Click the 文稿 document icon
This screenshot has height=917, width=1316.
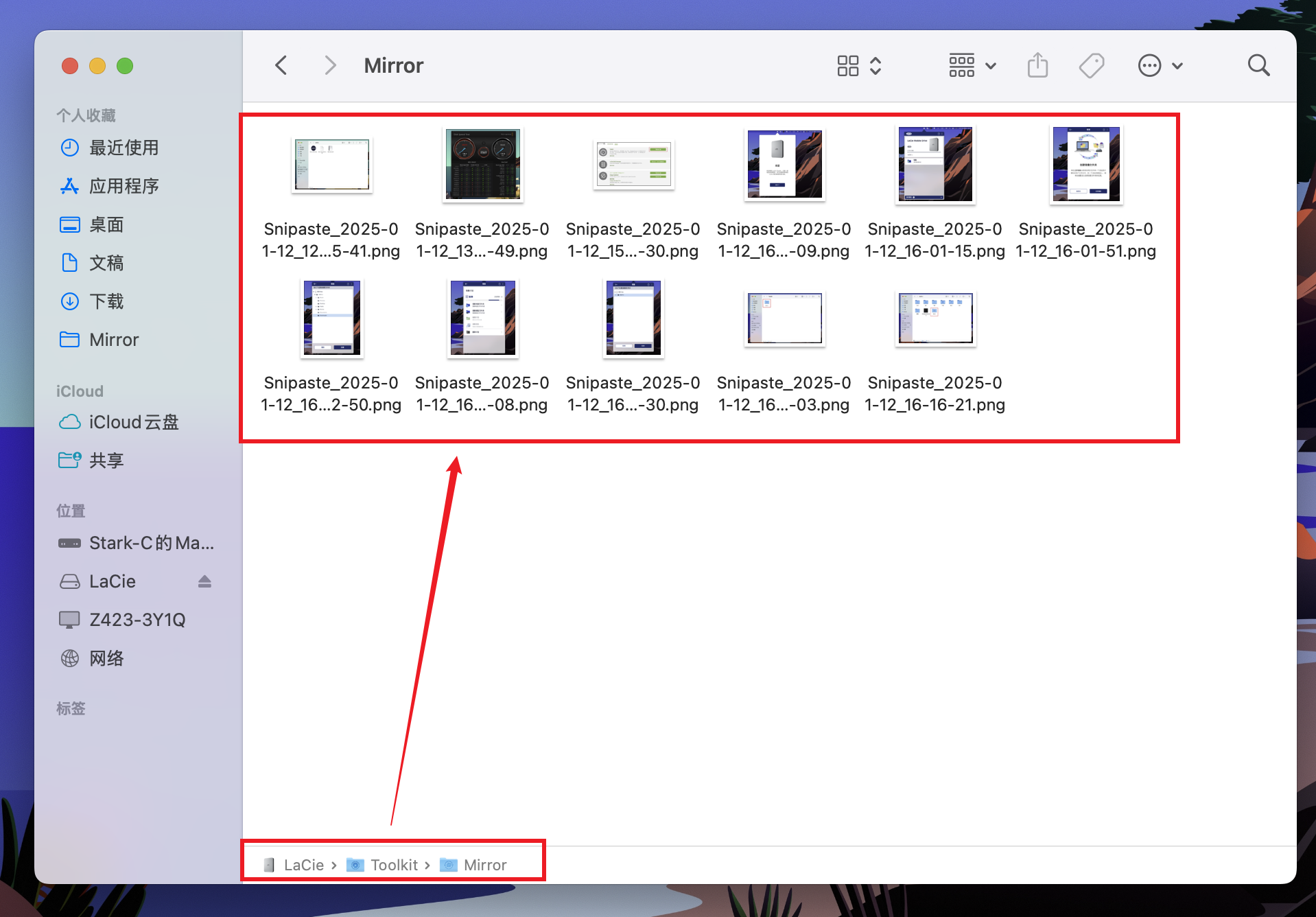pyautogui.click(x=69, y=263)
